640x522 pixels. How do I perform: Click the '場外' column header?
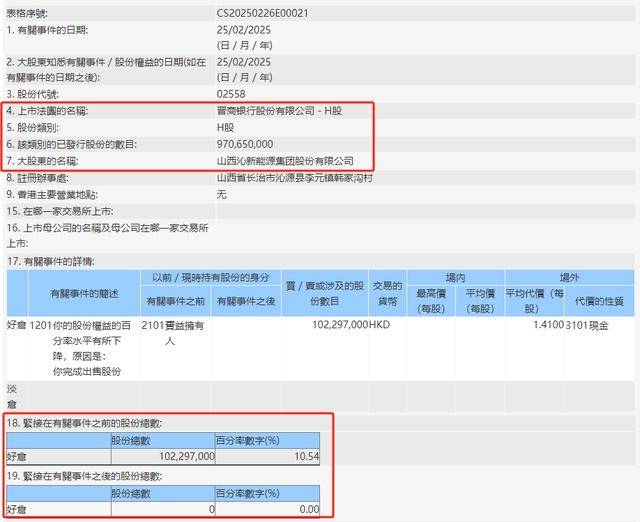point(570,278)
